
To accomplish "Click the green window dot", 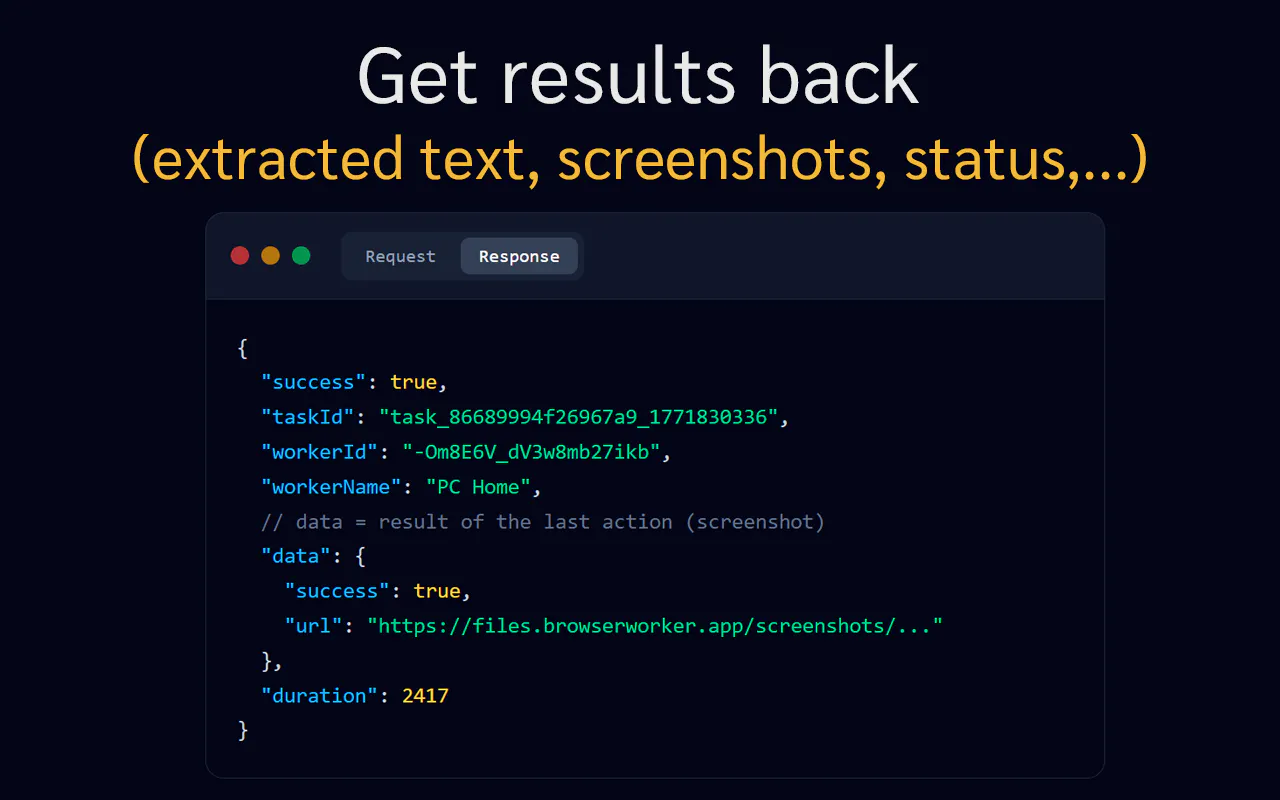I will coord(301,256).
